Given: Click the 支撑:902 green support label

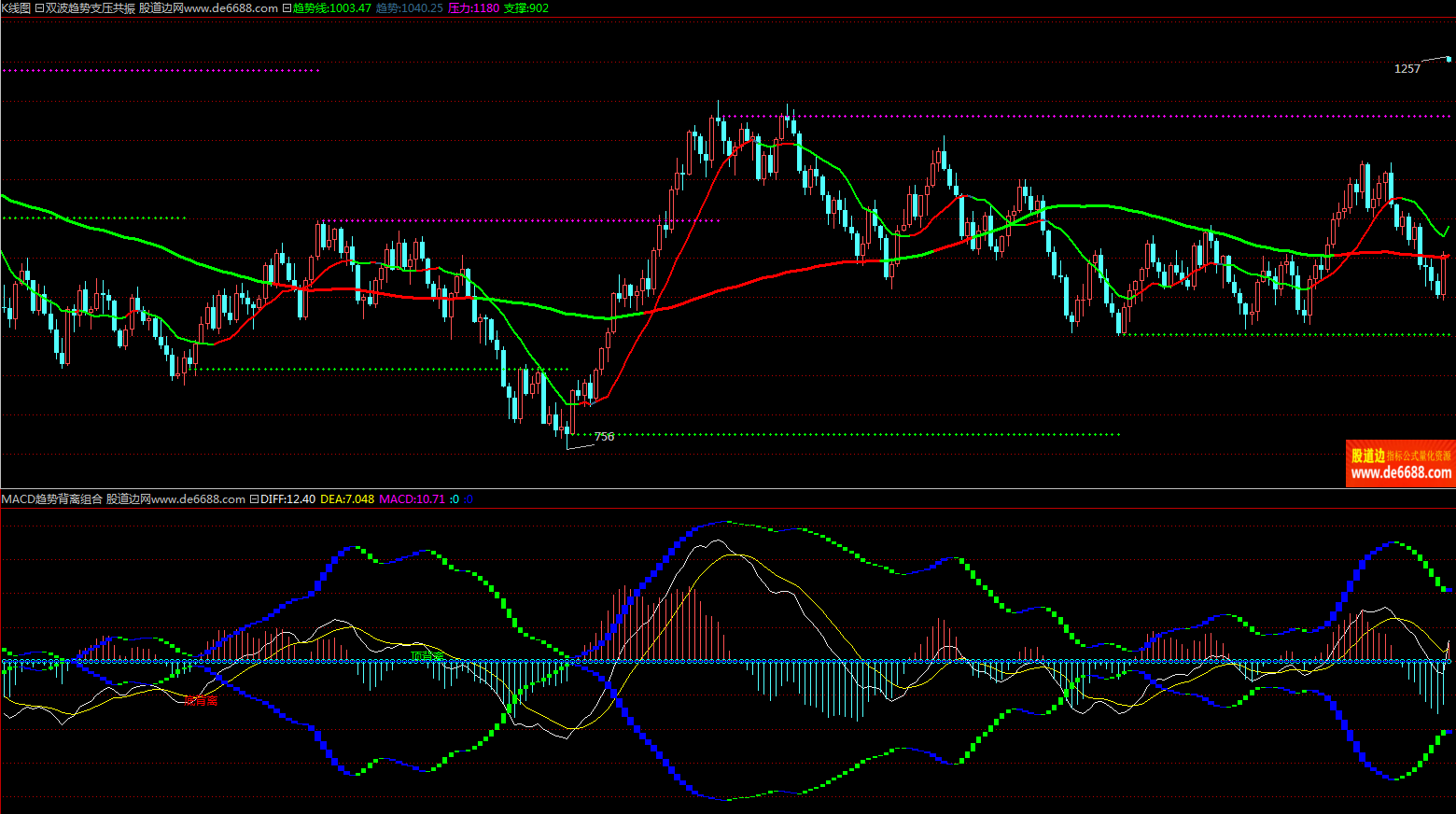Looking at the screenshot, I should [526, 8].
